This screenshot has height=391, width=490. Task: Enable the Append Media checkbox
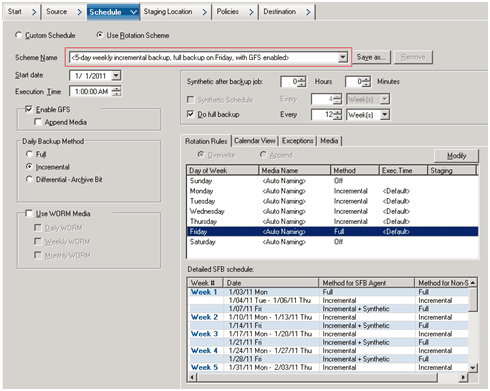(x=38, y=122)
